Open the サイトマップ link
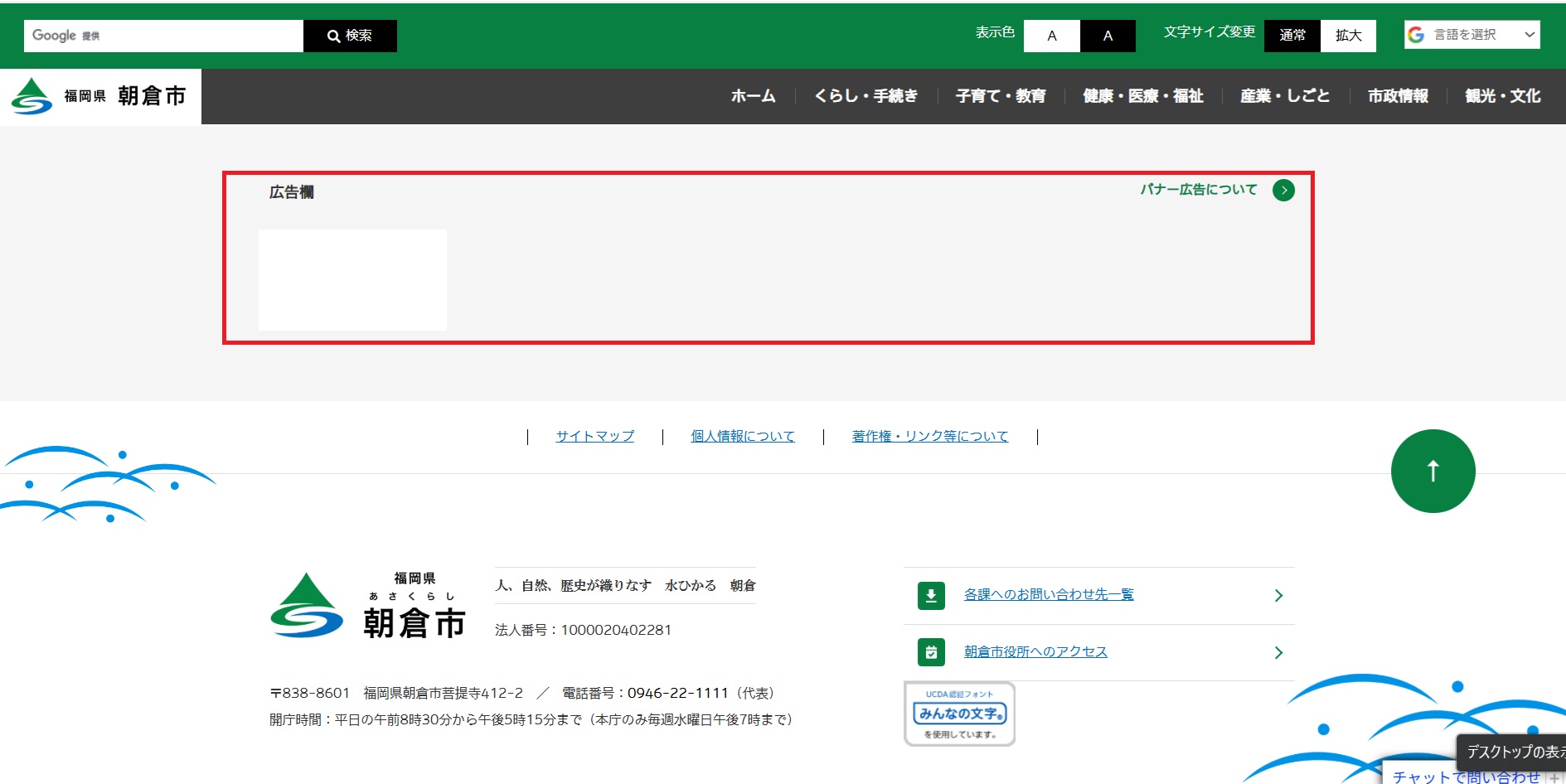 click(x=594, y=436)
